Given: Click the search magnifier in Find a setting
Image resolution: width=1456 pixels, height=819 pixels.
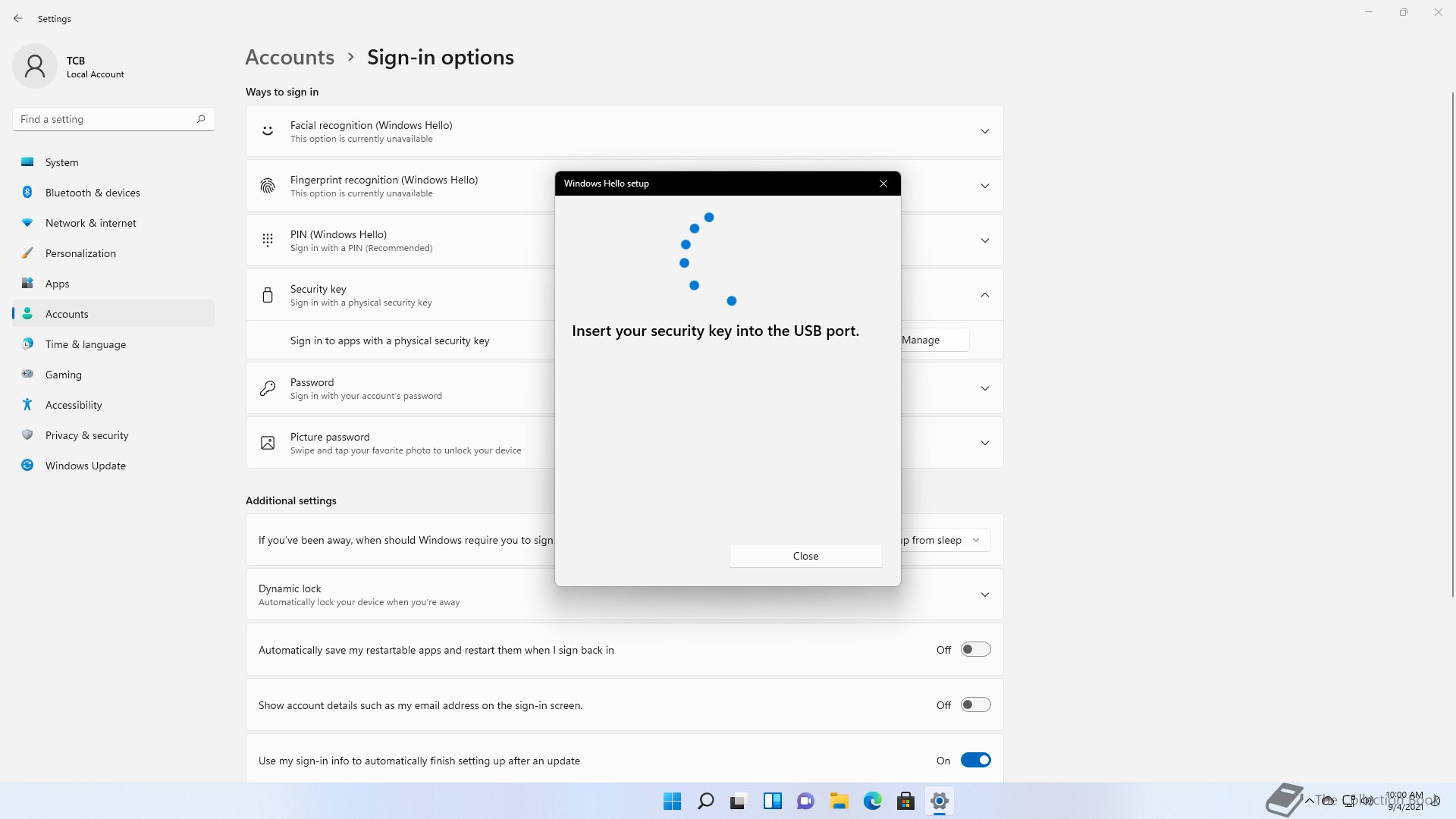Looking at the screenshot, I should pyautogui.click(x=201, y=119).
